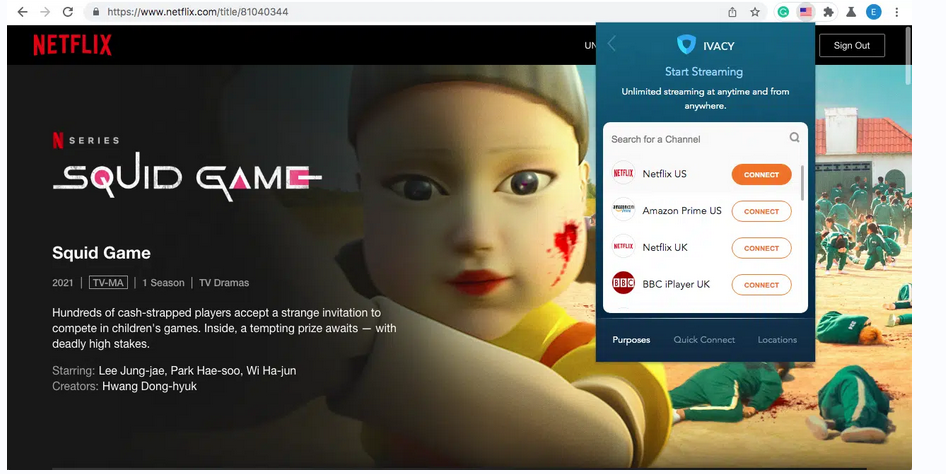Click the Ivacy US flag extension icon

coord(805,12)
